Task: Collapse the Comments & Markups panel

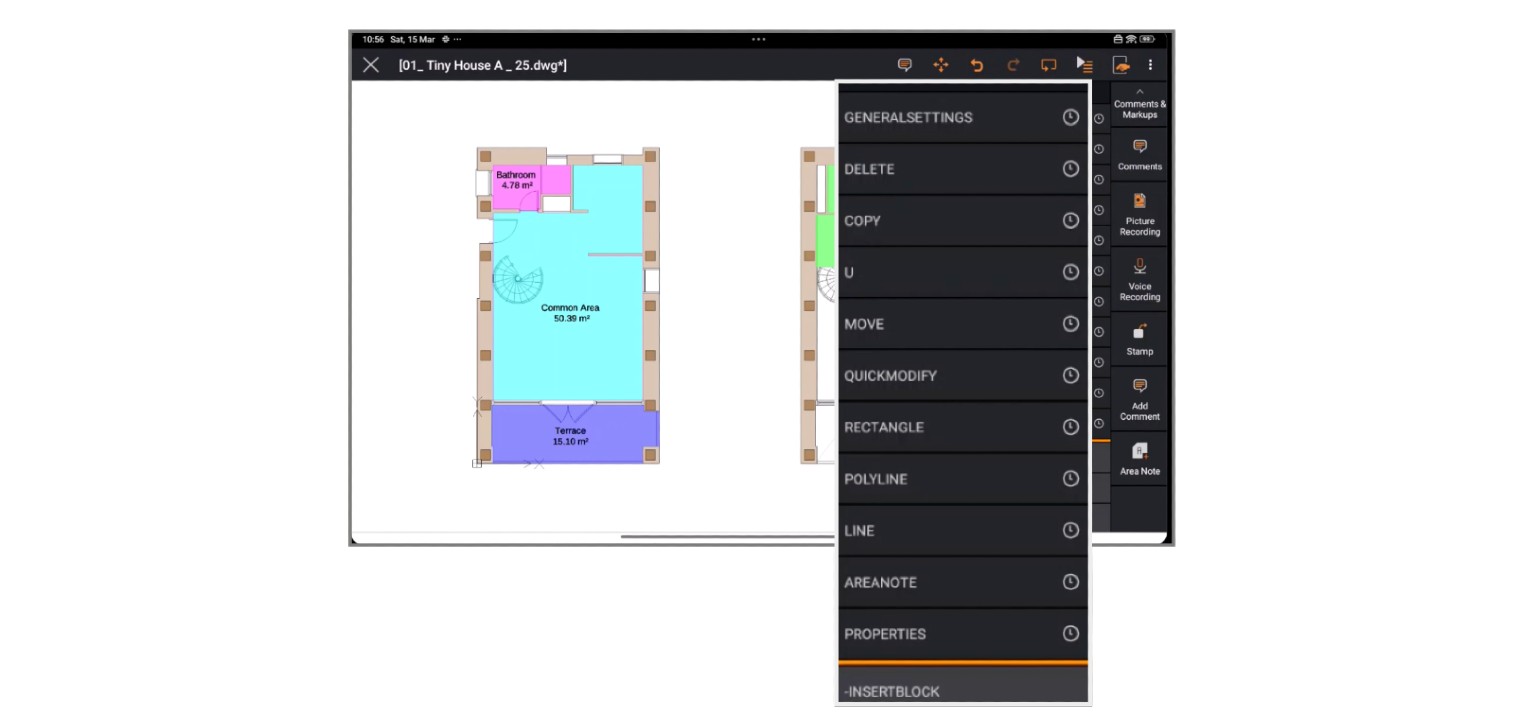Action: (x=1140, y=92)
